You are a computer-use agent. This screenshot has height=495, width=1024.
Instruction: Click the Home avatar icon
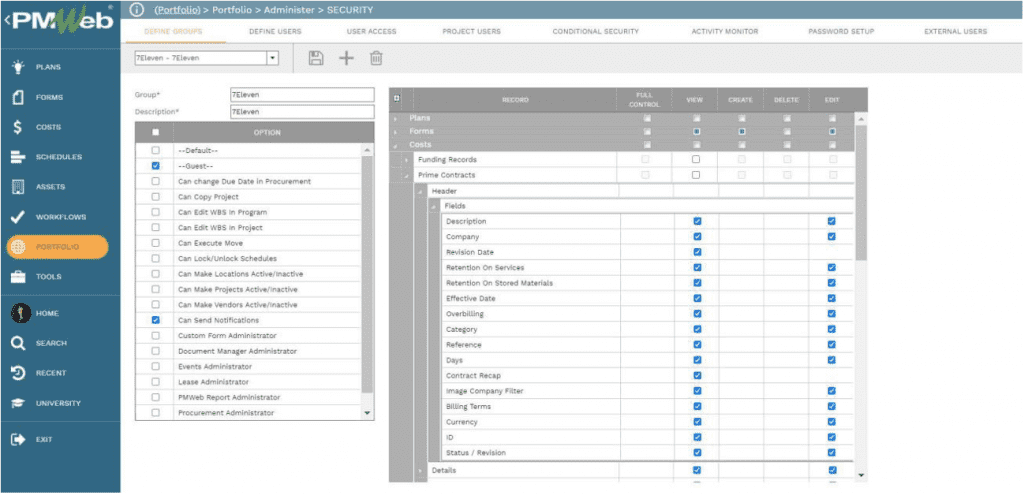coord(22,313)
